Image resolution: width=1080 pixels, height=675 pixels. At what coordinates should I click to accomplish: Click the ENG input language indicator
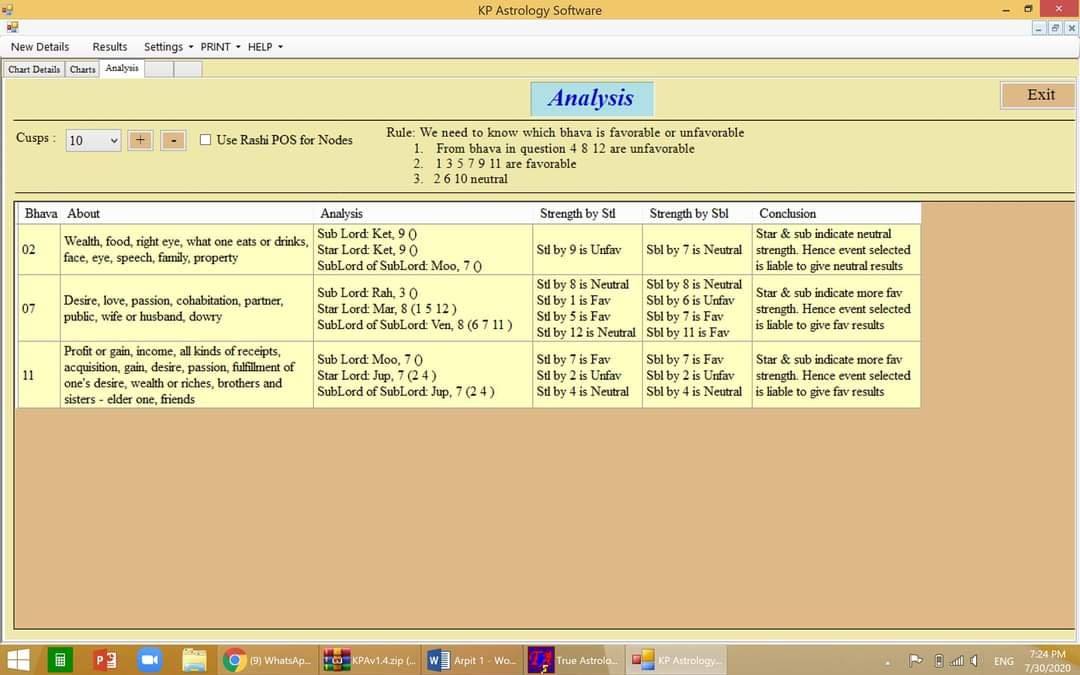[x=1004, y=661]
